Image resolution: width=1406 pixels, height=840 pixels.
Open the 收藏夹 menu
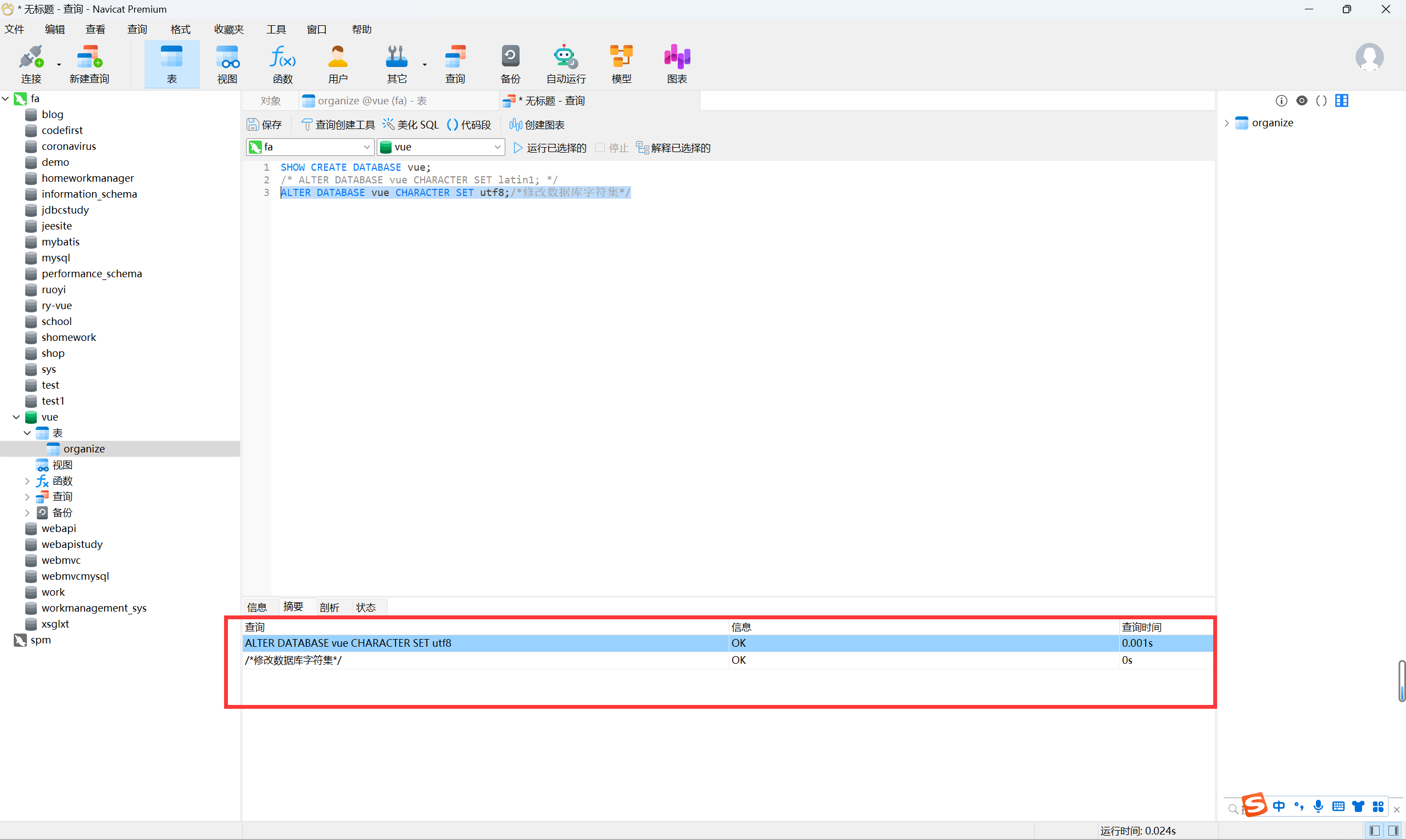(228, 30)
